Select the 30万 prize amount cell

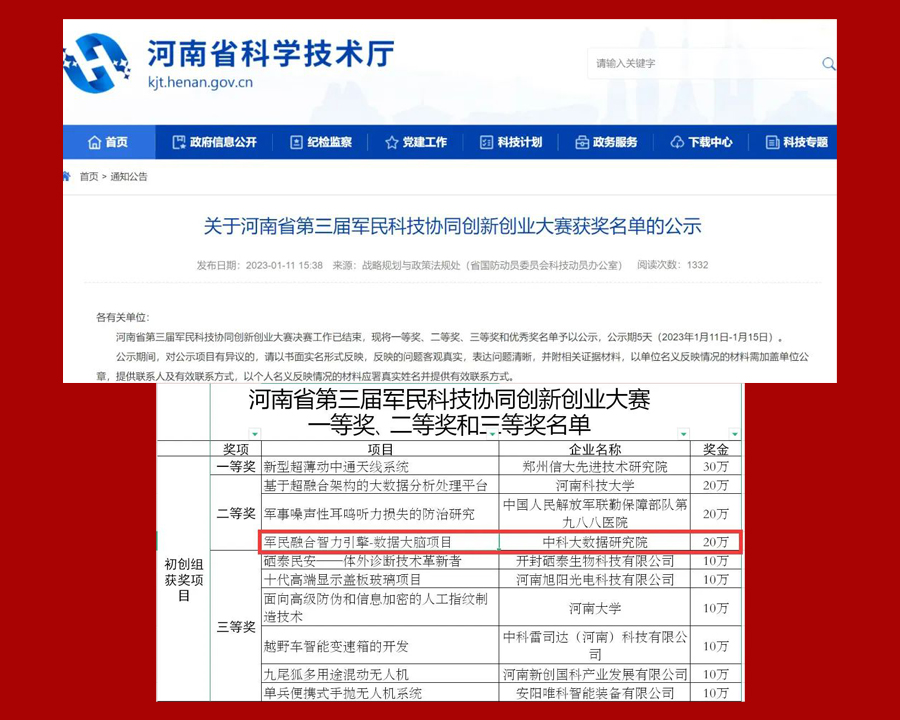tap(716, 466)
